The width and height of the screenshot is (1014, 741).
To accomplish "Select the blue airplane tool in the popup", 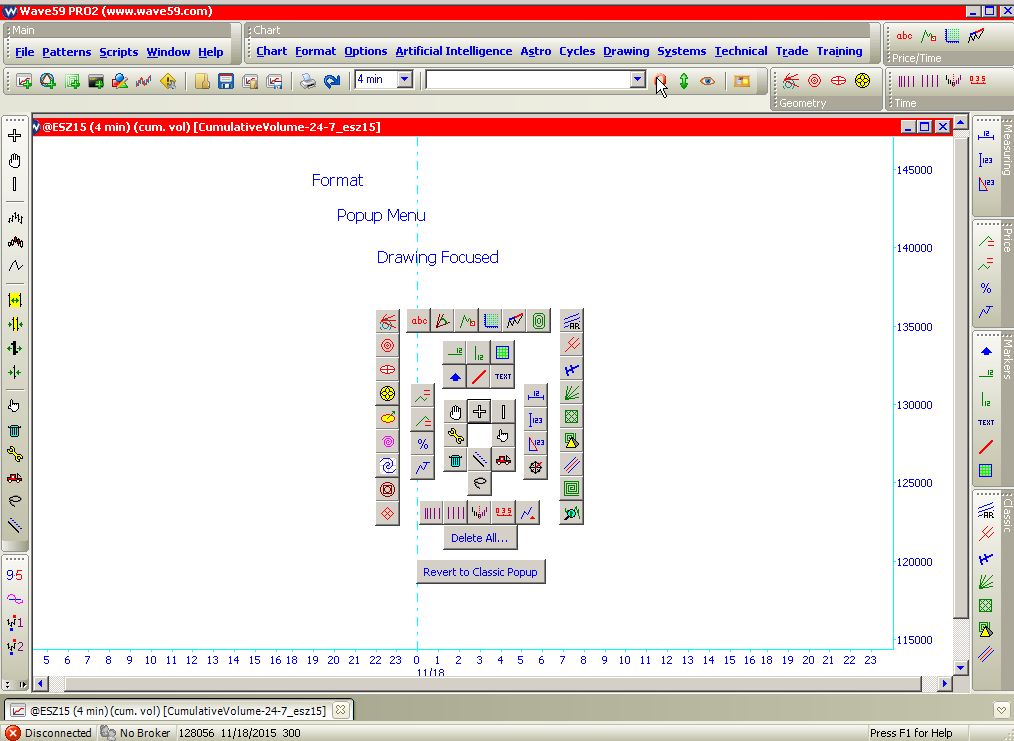I will pyautogui.click(x=572, y=369).
